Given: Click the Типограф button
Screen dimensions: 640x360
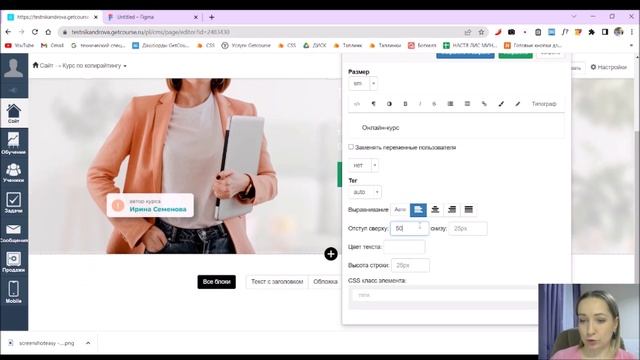Looking at the screenshot, I should point(544,104).
